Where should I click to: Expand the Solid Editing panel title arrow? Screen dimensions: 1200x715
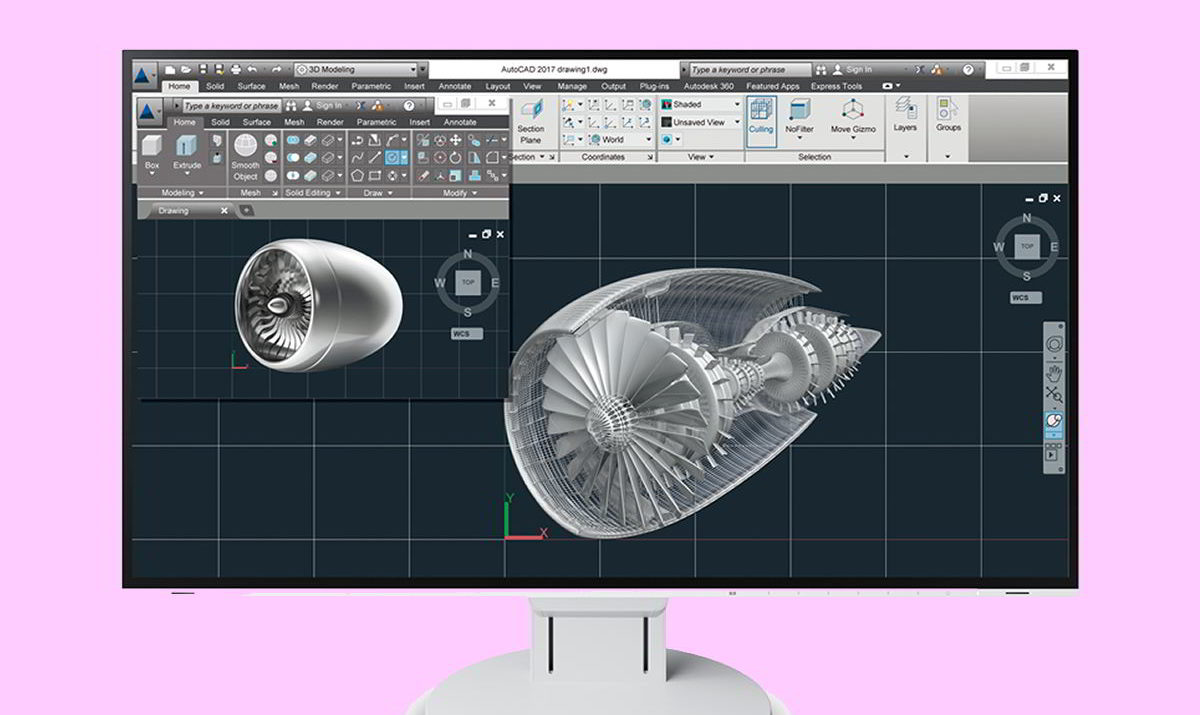(337, 192)
